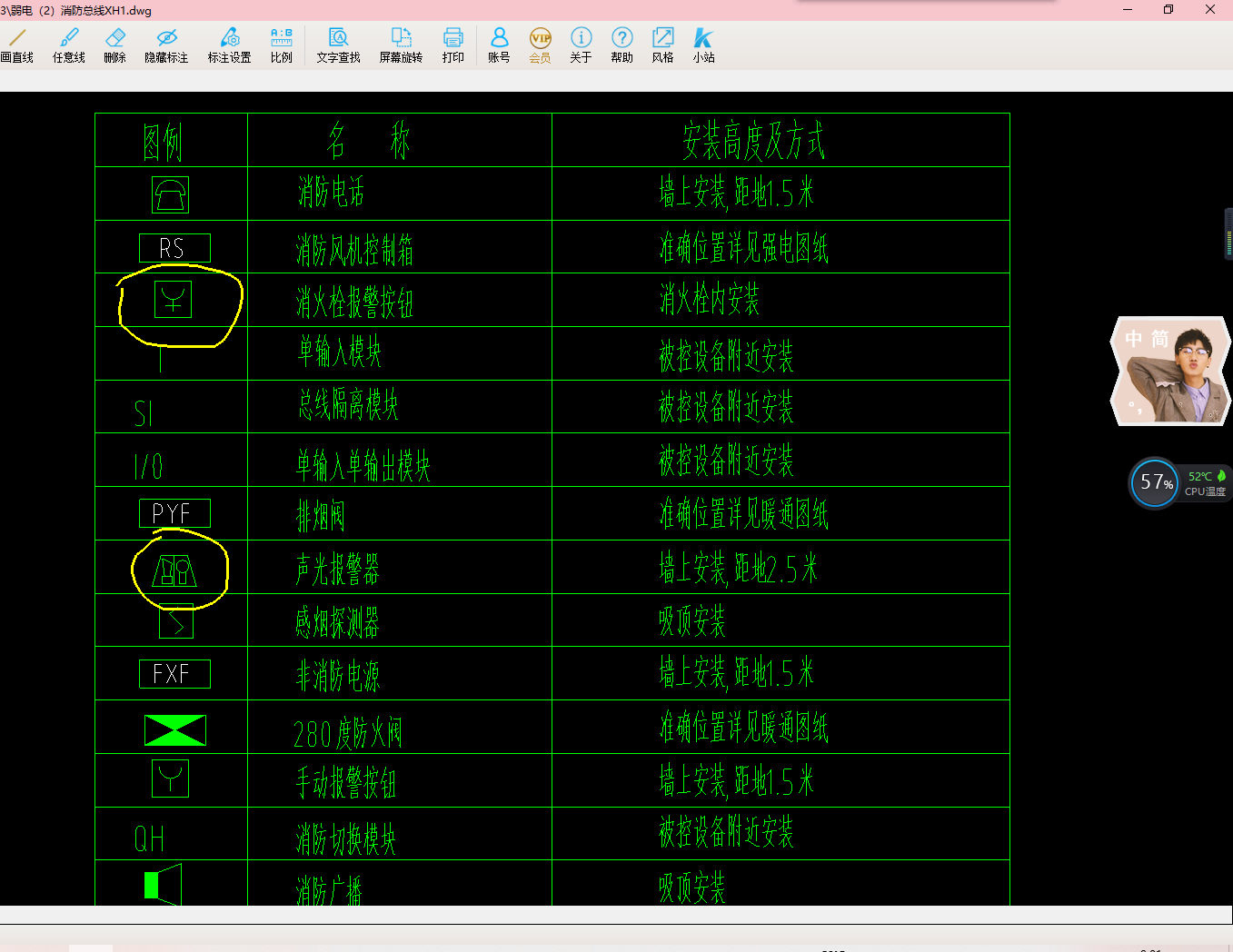1233x952 pixels.
Task: Select the 画直线 draw line tool
Action: click(17, 45)
